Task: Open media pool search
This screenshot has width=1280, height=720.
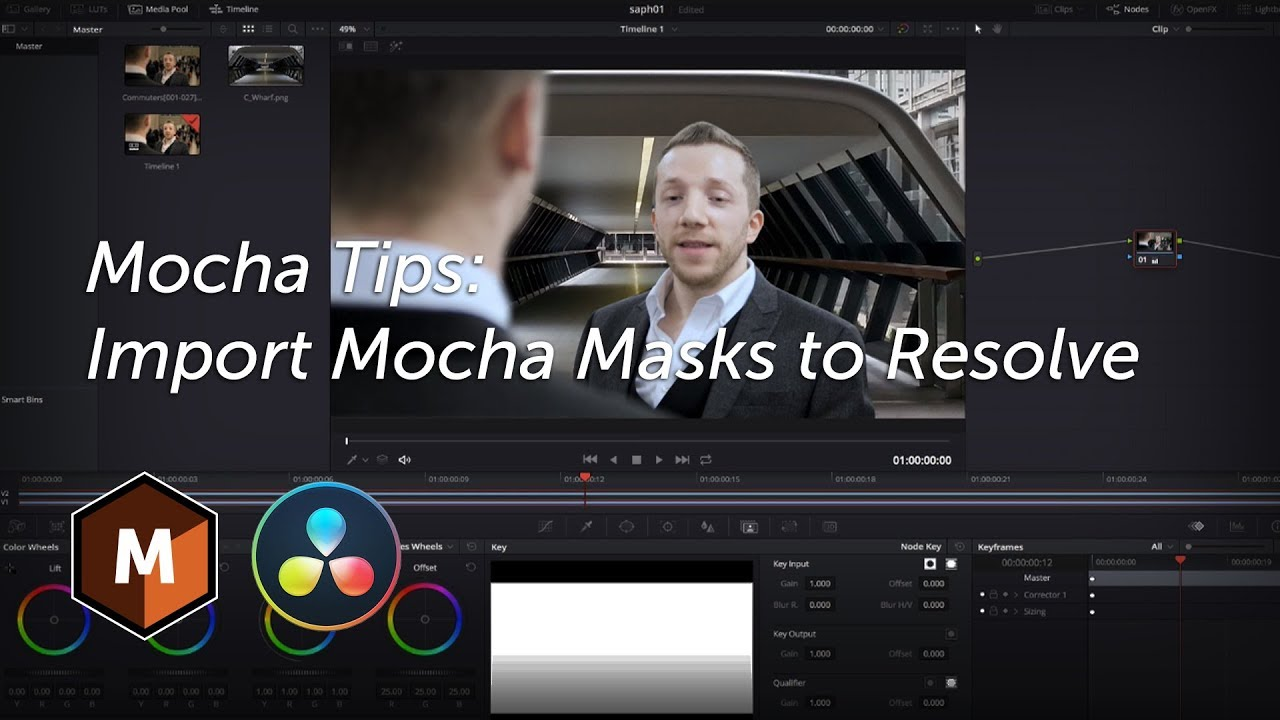Action: click(292, 29)
